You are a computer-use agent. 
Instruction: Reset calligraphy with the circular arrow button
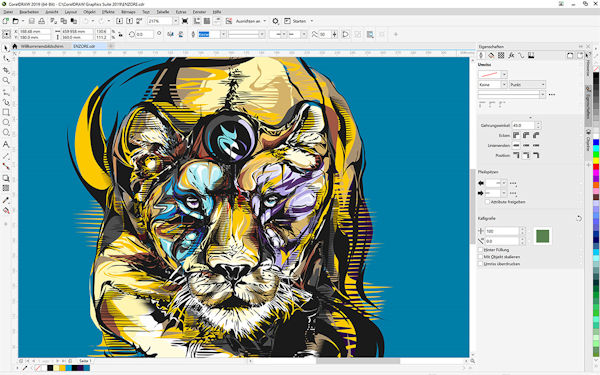579,218
